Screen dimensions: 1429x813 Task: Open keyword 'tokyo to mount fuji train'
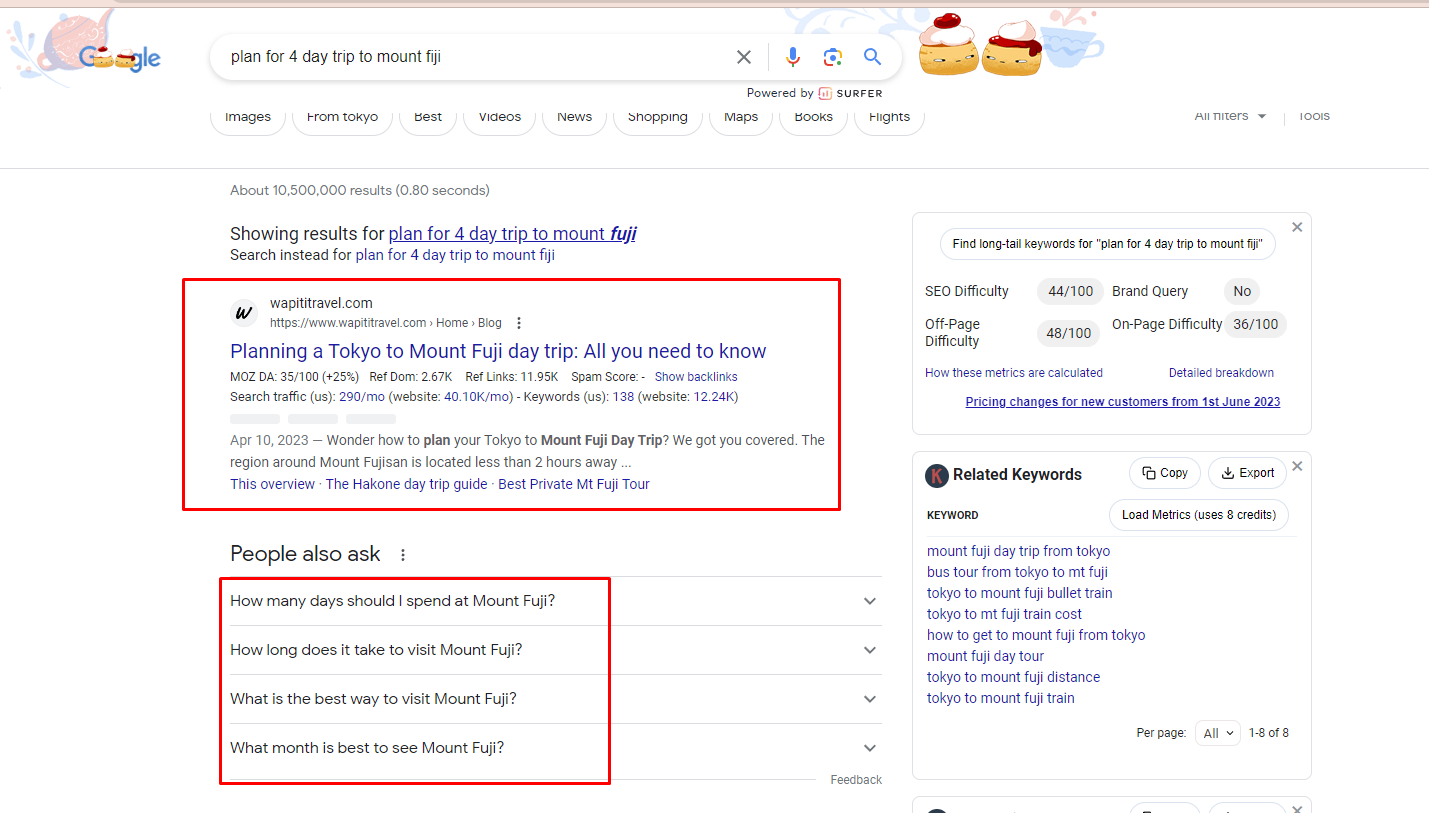[x=1000, y=698]
